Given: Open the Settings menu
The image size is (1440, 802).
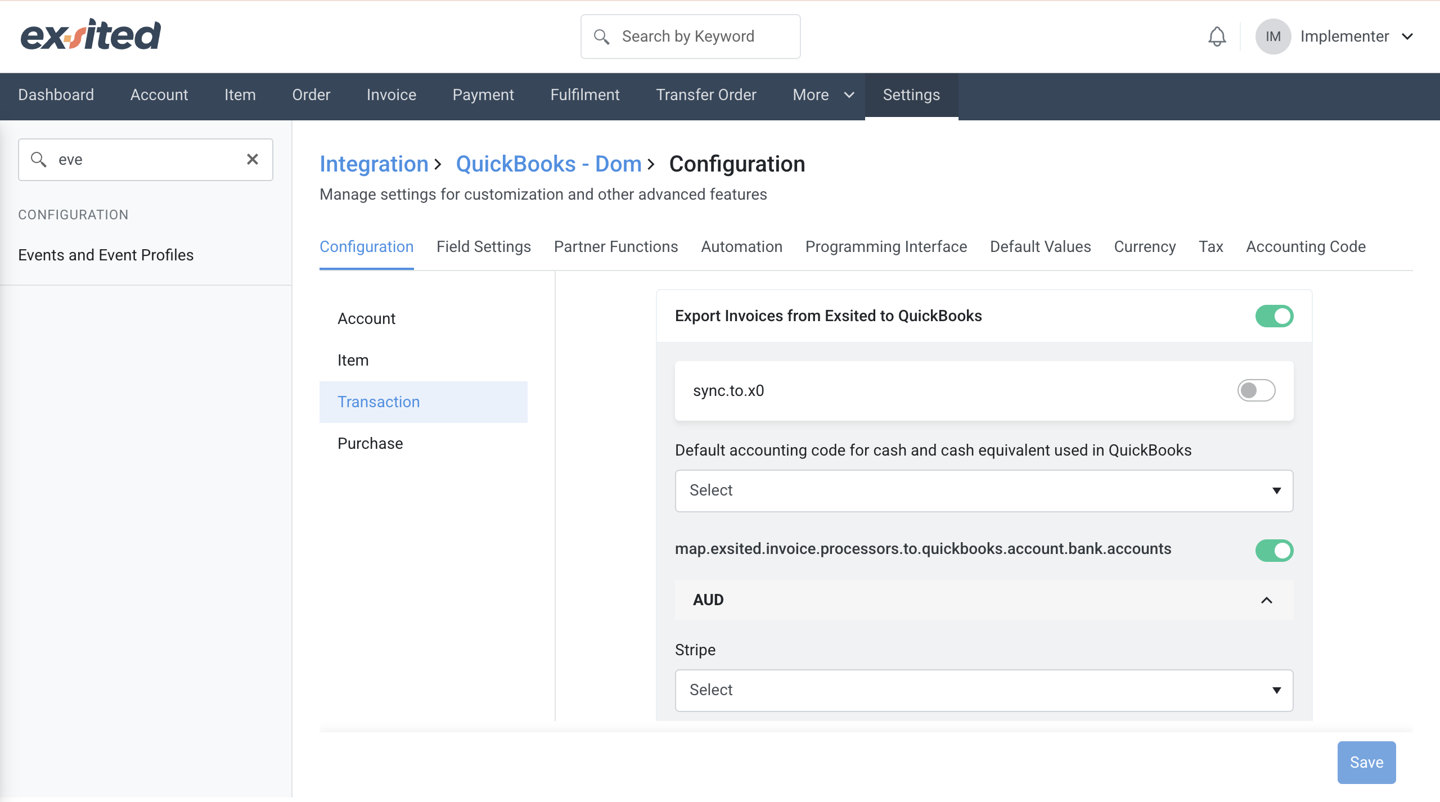Looking at the screenshot, I should pos(911,95).
